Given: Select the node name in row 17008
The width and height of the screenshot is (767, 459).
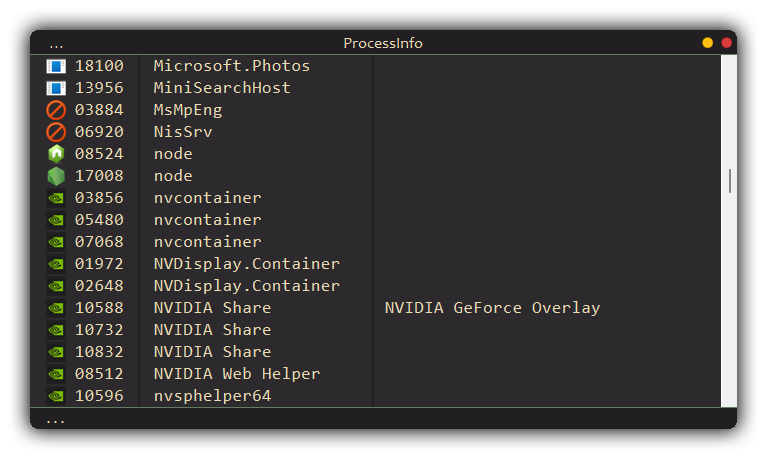Looking at the screenshot, I should pos(173,176).
